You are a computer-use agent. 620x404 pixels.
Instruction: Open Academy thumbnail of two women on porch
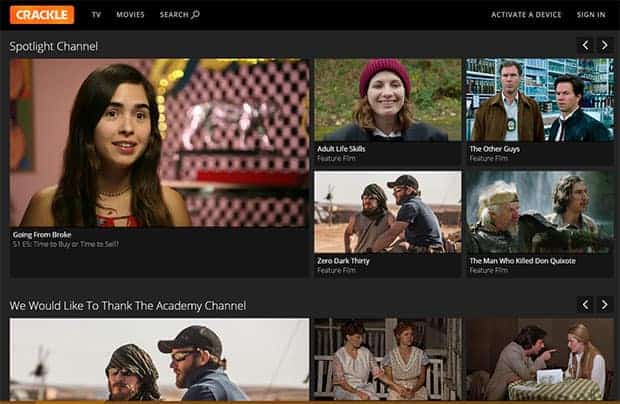pyautogui.click(x=388, y=359)
